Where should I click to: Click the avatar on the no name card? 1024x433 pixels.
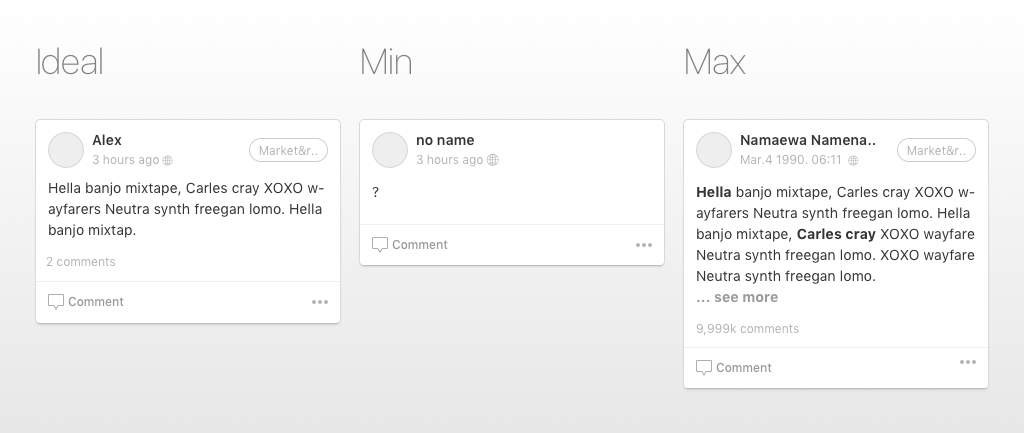(x=390, y=150)
